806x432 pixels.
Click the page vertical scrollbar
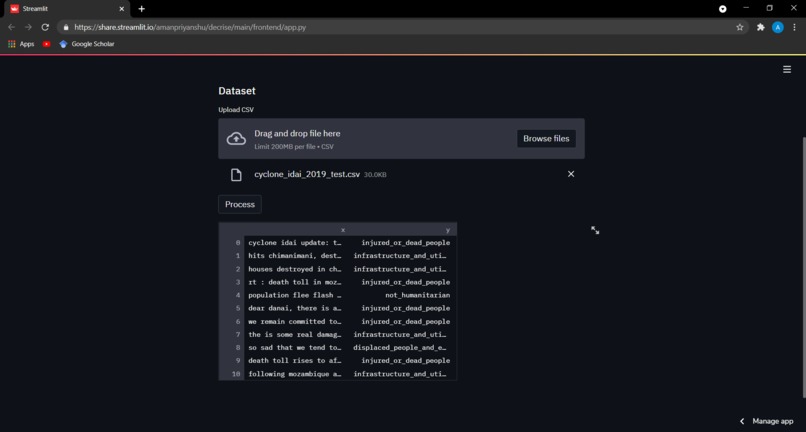click(803, 267)
